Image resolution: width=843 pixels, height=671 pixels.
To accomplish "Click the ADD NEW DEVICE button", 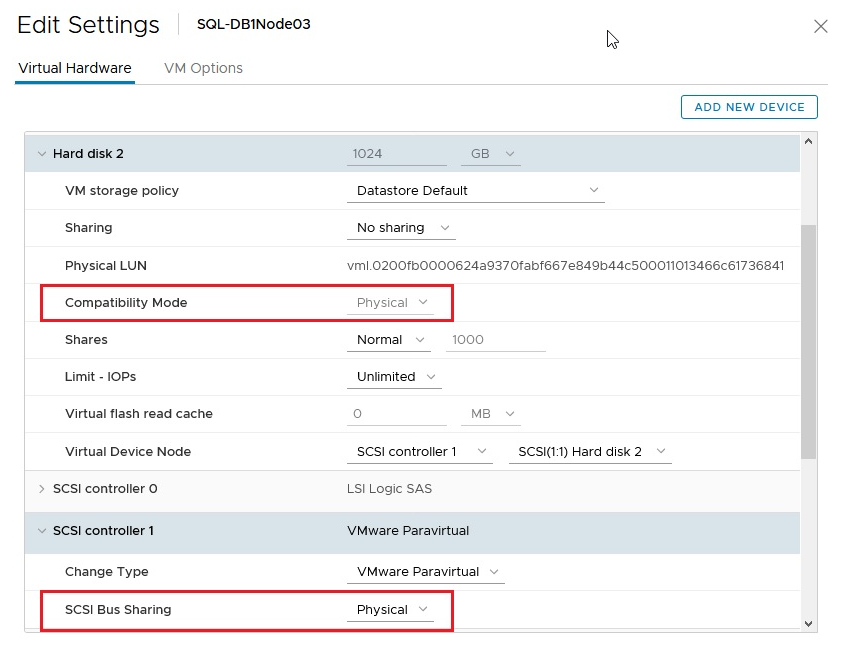I will [749, 107].
